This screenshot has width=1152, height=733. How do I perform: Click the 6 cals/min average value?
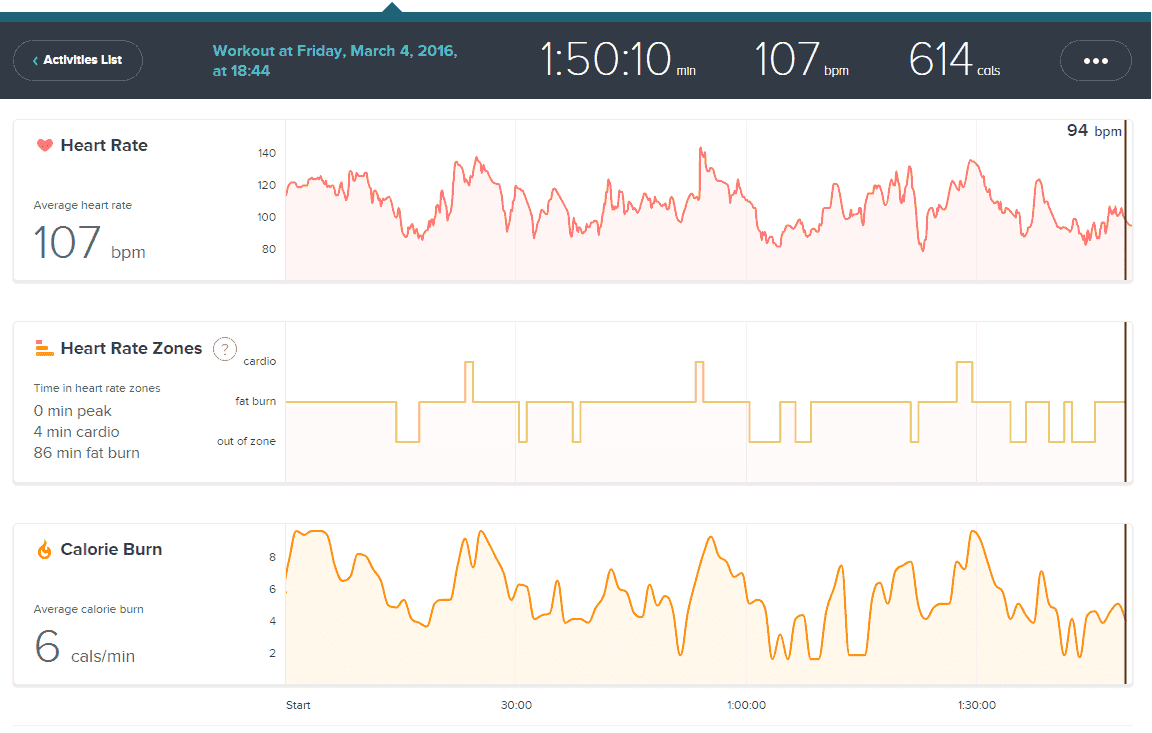(85, 649)
